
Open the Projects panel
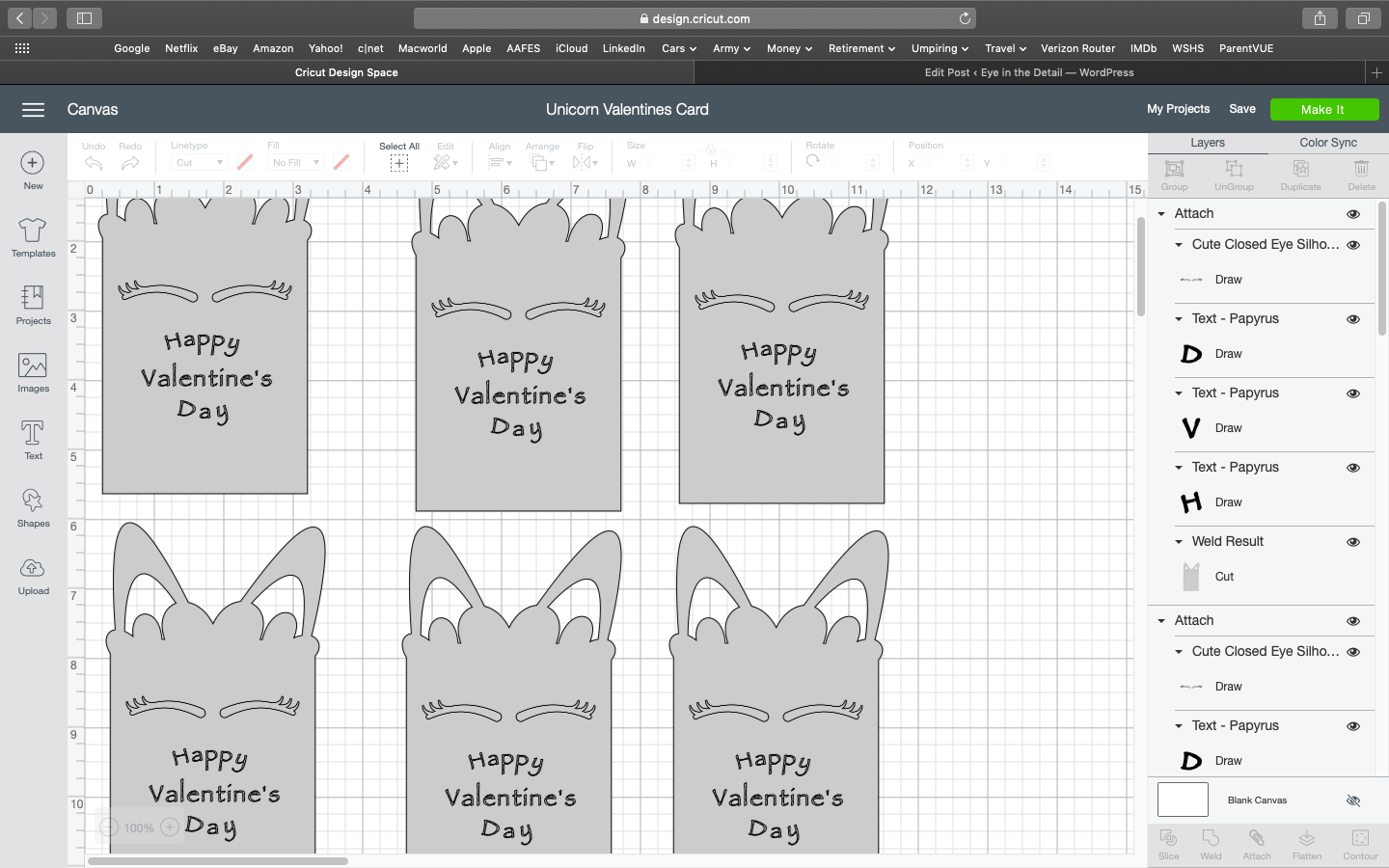point(33,305)
